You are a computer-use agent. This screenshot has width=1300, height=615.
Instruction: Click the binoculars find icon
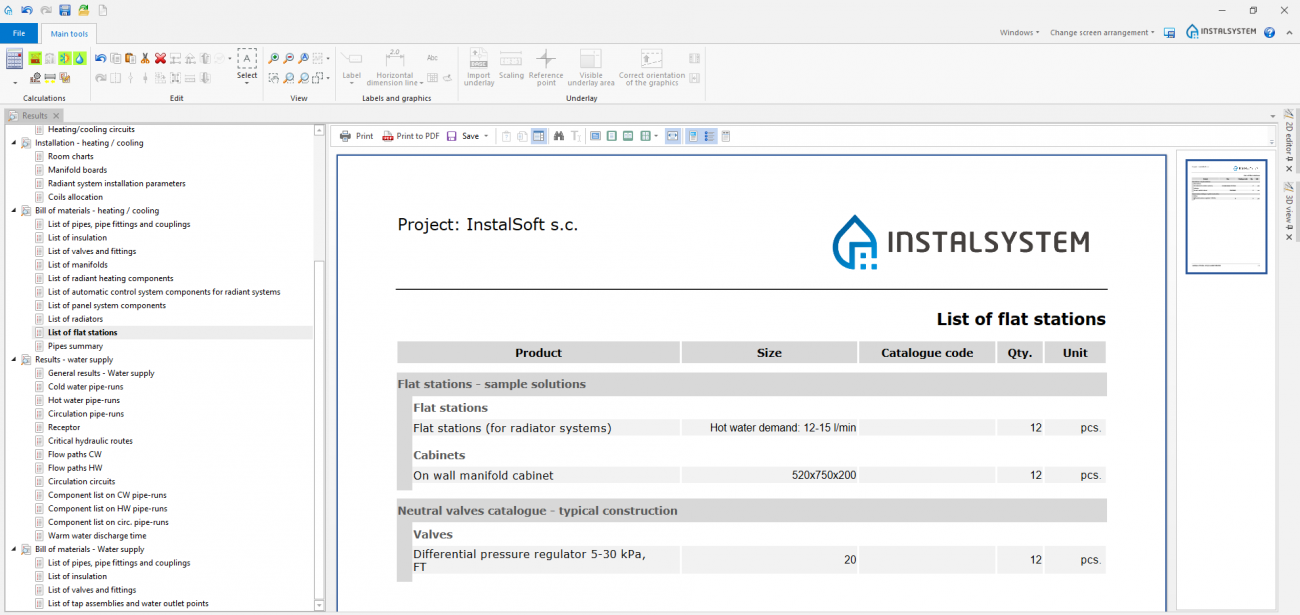[x=559, y=136]
